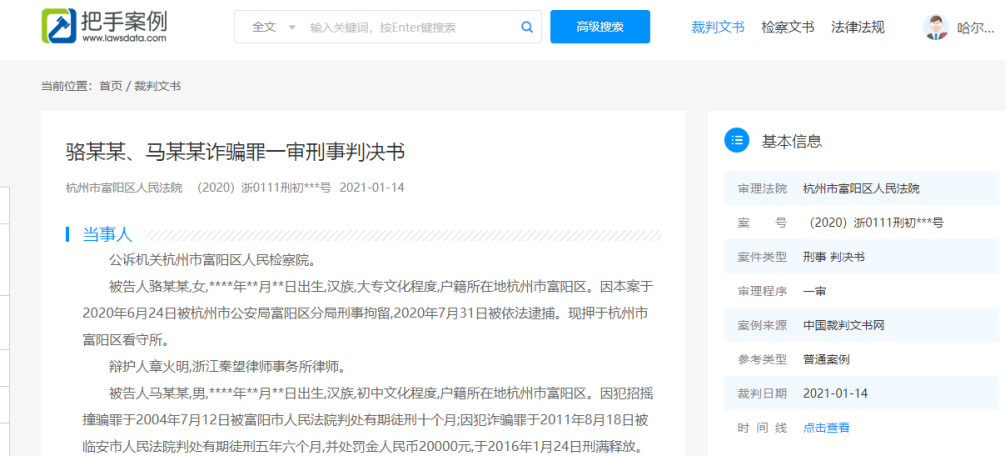Click the 杭州市富阳区人民法院 court in 基本信息
Viewport: 1006px width, 456px height.
coord(860,188)
